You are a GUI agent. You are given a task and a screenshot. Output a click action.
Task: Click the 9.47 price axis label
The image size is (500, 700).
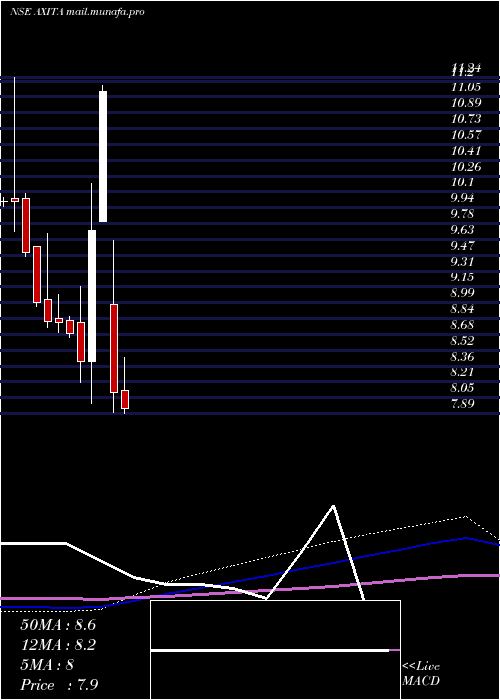point(462,246)
